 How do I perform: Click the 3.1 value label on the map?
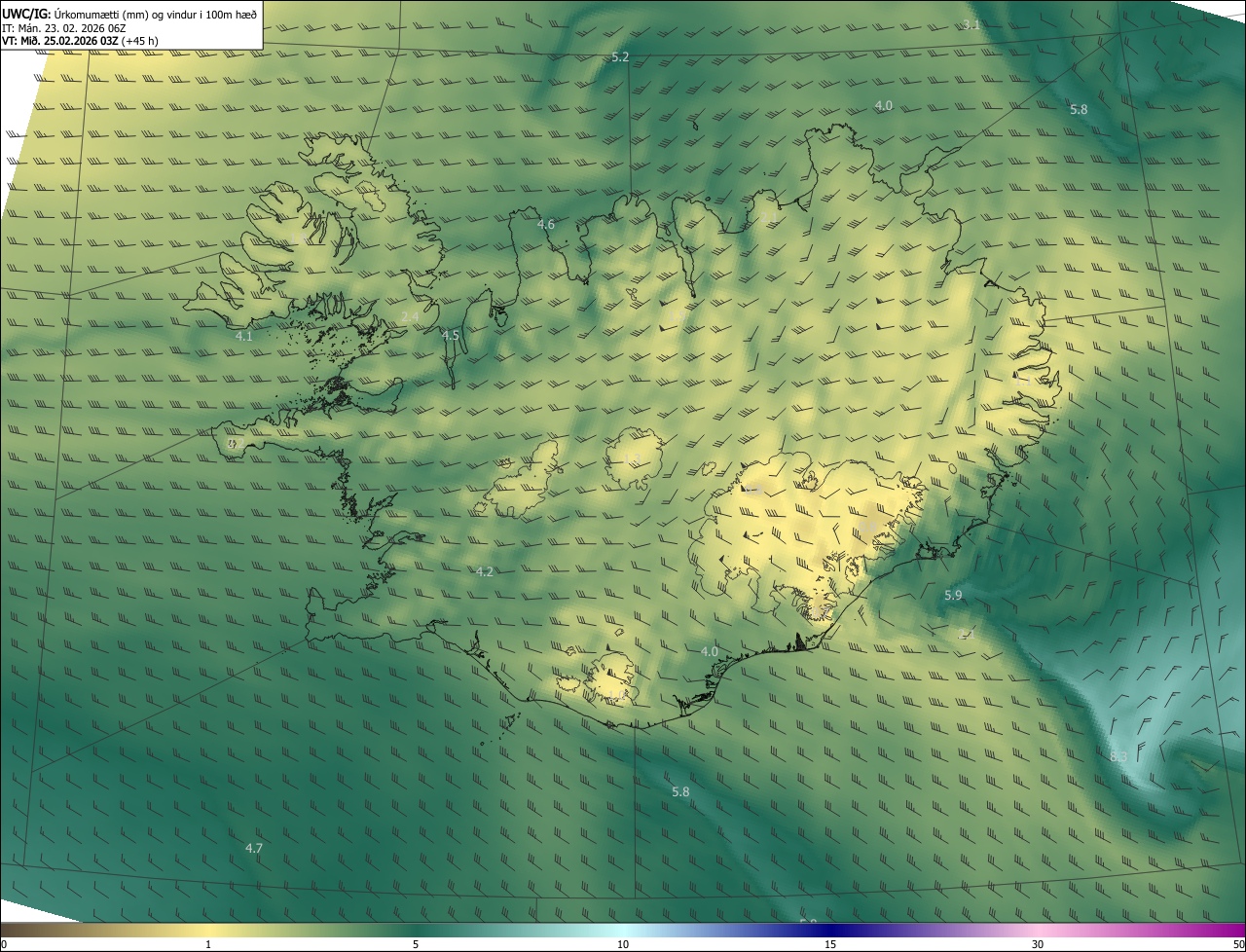(971, 24)
